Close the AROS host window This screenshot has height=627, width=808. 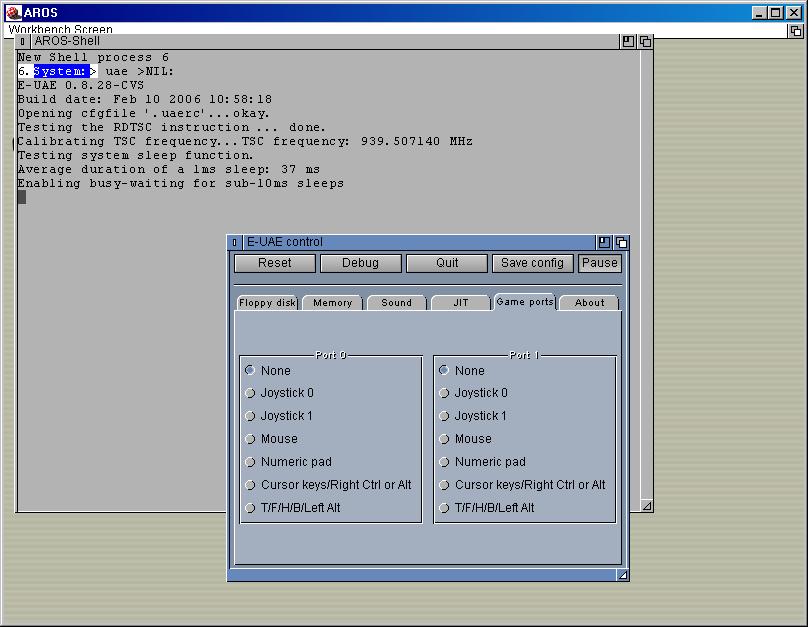point(794,13)
